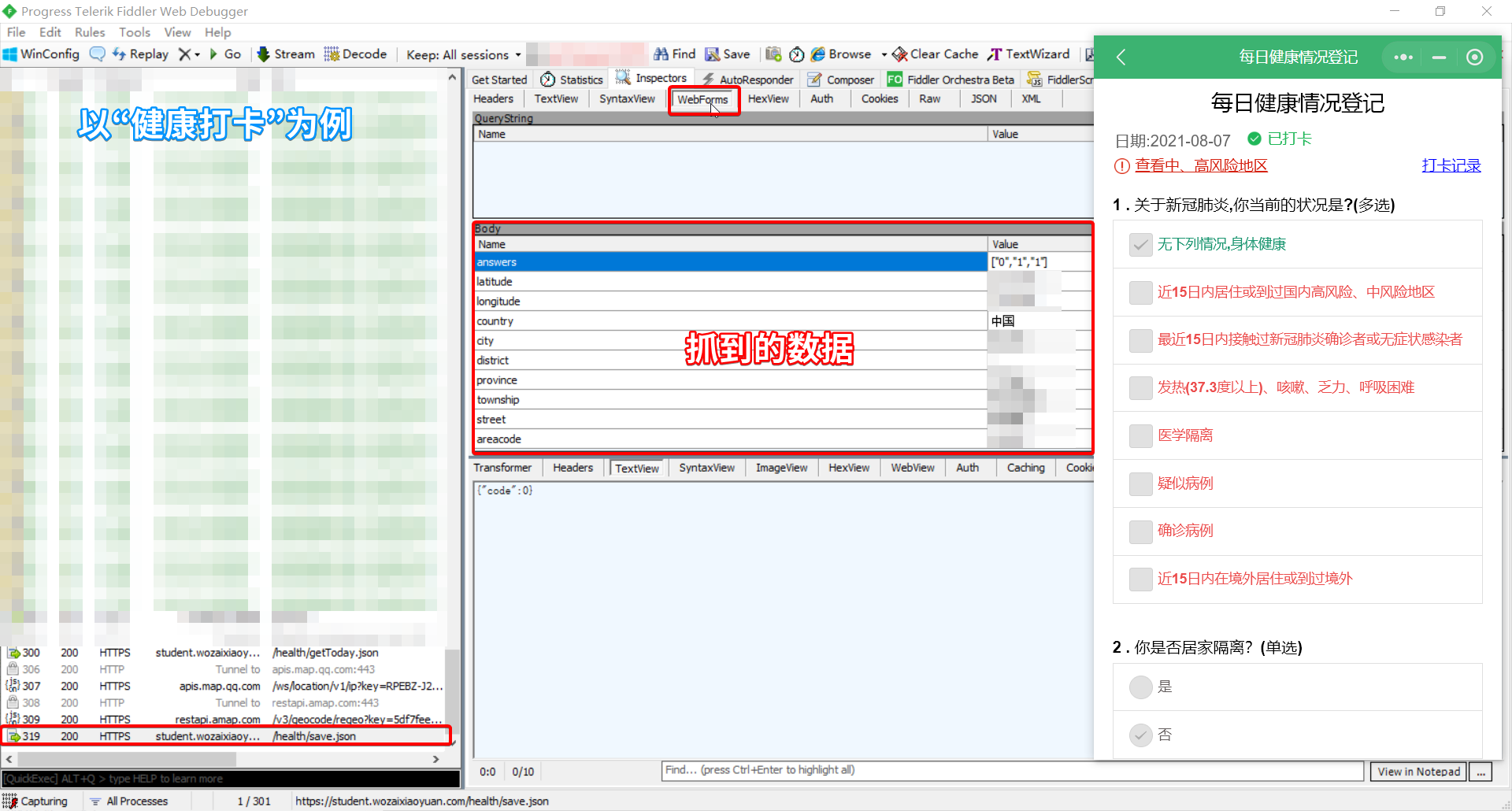Check '近15日内居住或到过国内高风险、中风险地区' option

(x=1140, y=293)
